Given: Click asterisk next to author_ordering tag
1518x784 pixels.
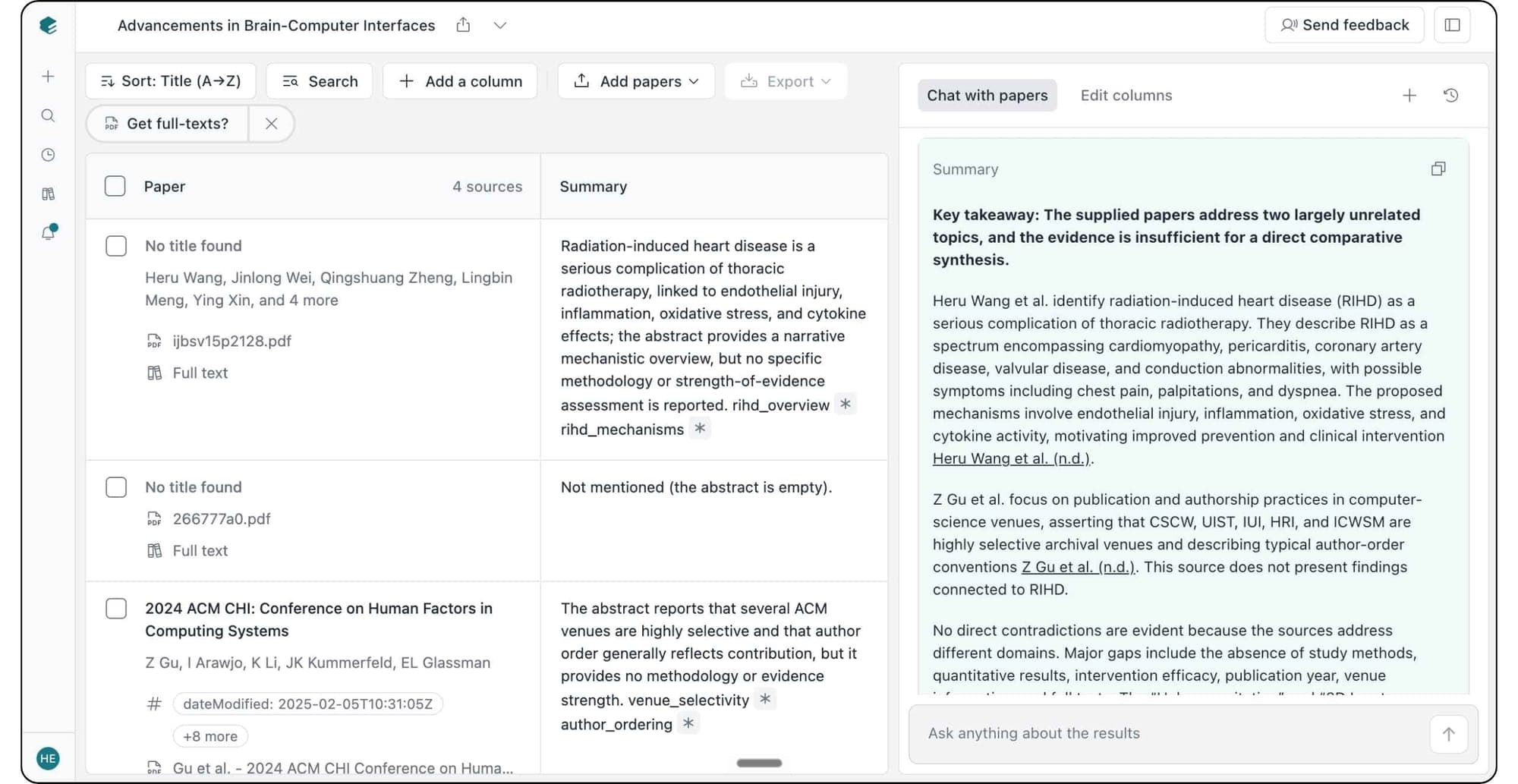Looking at the screenshot, I should point(688,723).
